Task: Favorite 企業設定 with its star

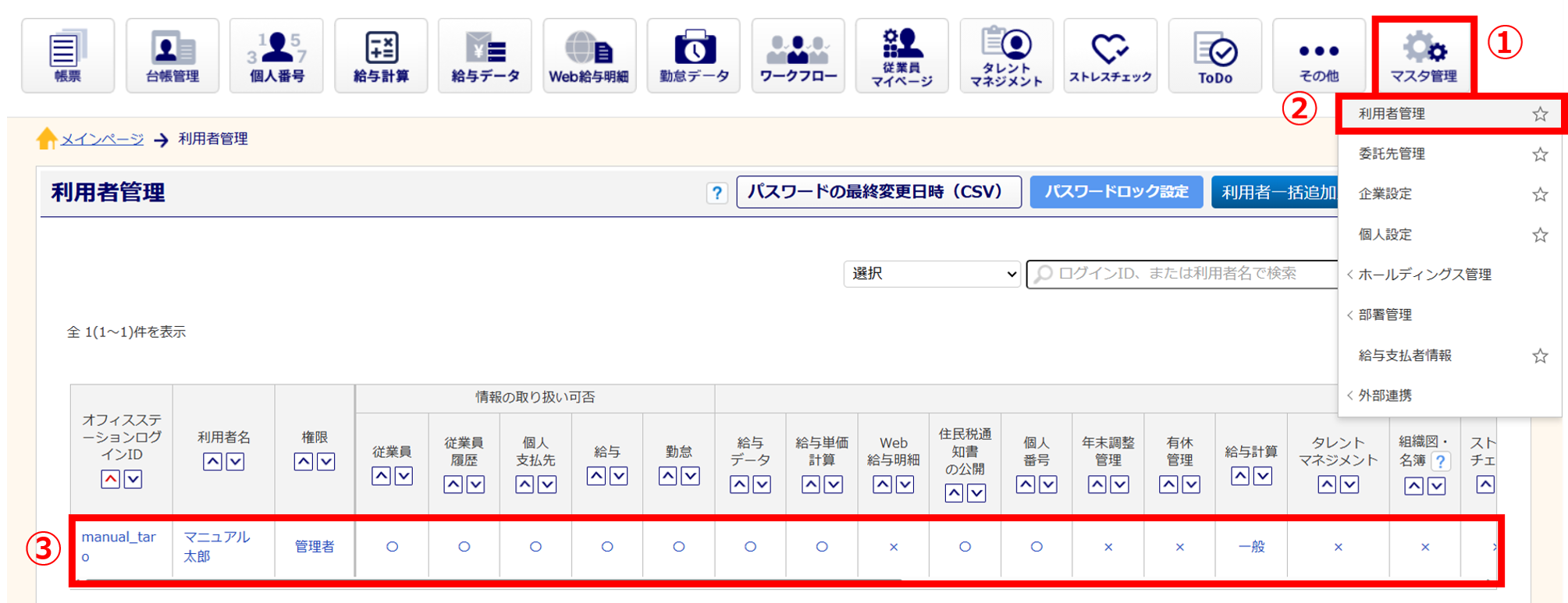Action: 1539,194
